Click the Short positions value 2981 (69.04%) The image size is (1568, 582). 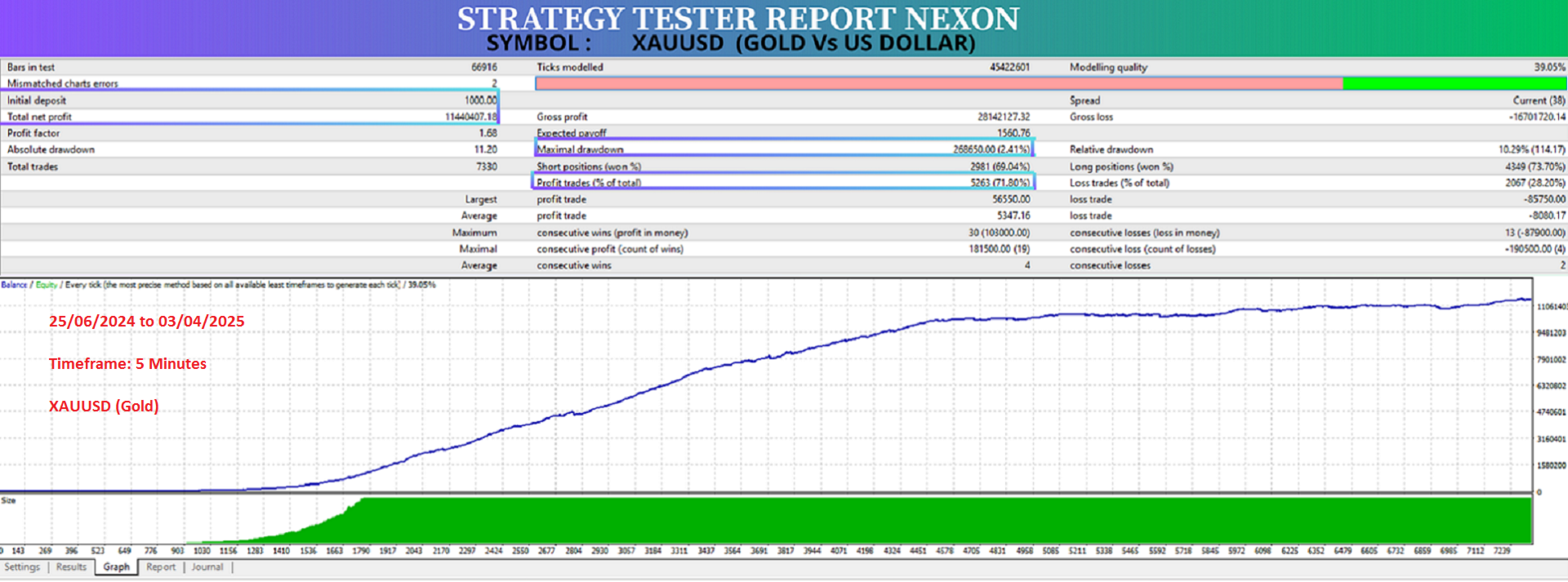[x=1000, y=167]
